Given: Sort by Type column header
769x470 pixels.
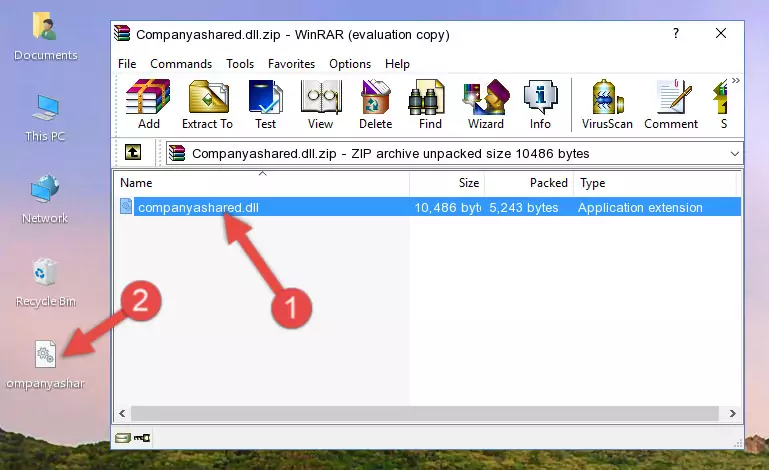Looking at the screenshot, I should click(x=655, y=183).
